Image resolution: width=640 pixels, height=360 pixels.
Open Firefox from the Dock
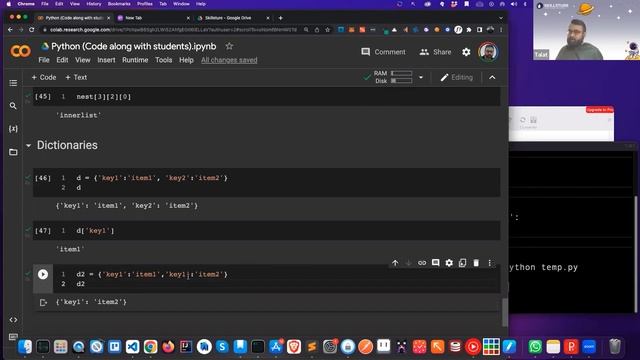[x=168, y=347]
